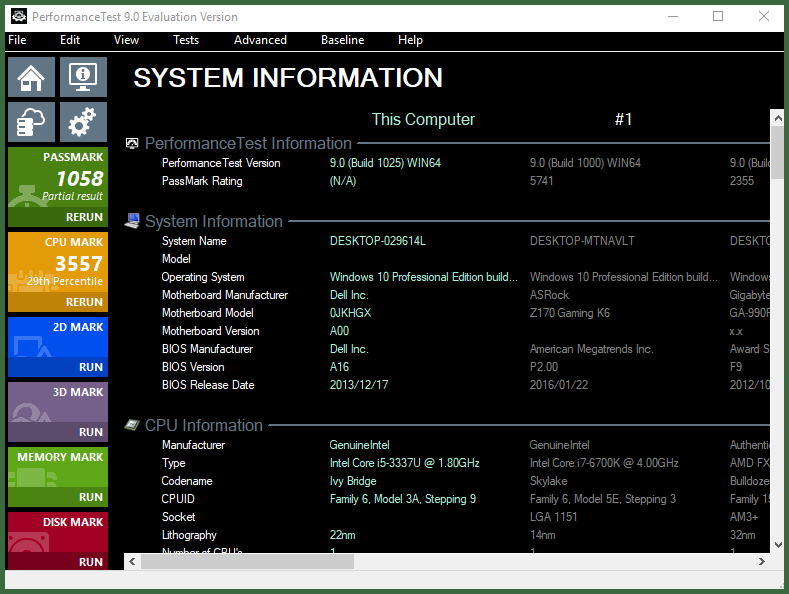Open the cloud baseline management icon

pos(31,122)
